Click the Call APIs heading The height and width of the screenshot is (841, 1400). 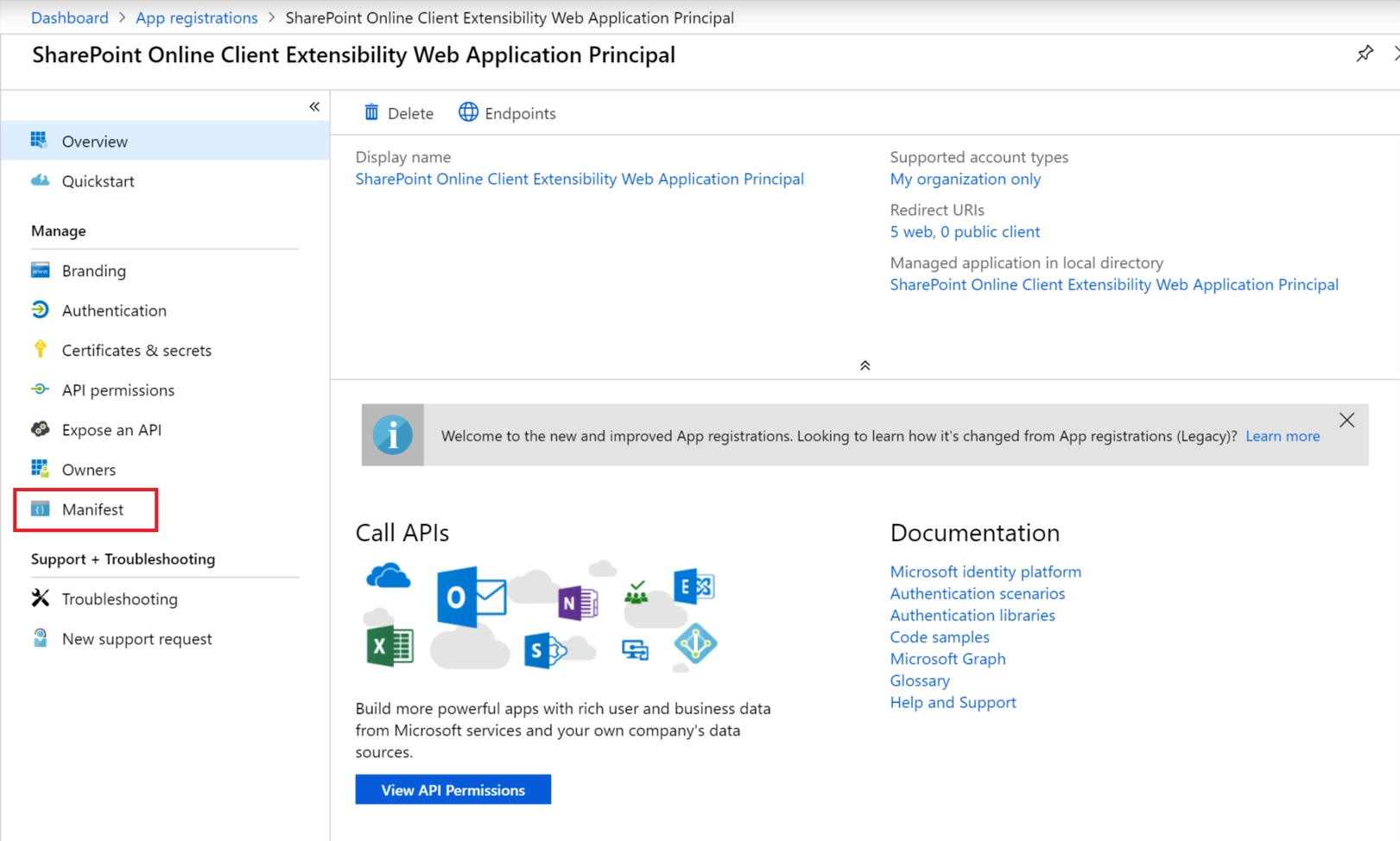coord(402,533)
